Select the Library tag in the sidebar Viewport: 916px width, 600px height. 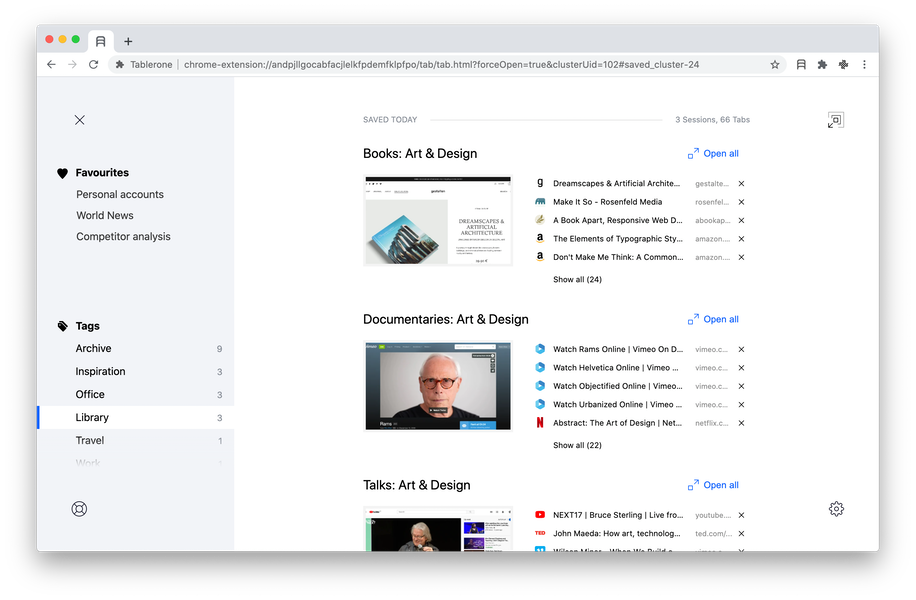(90, 417)
